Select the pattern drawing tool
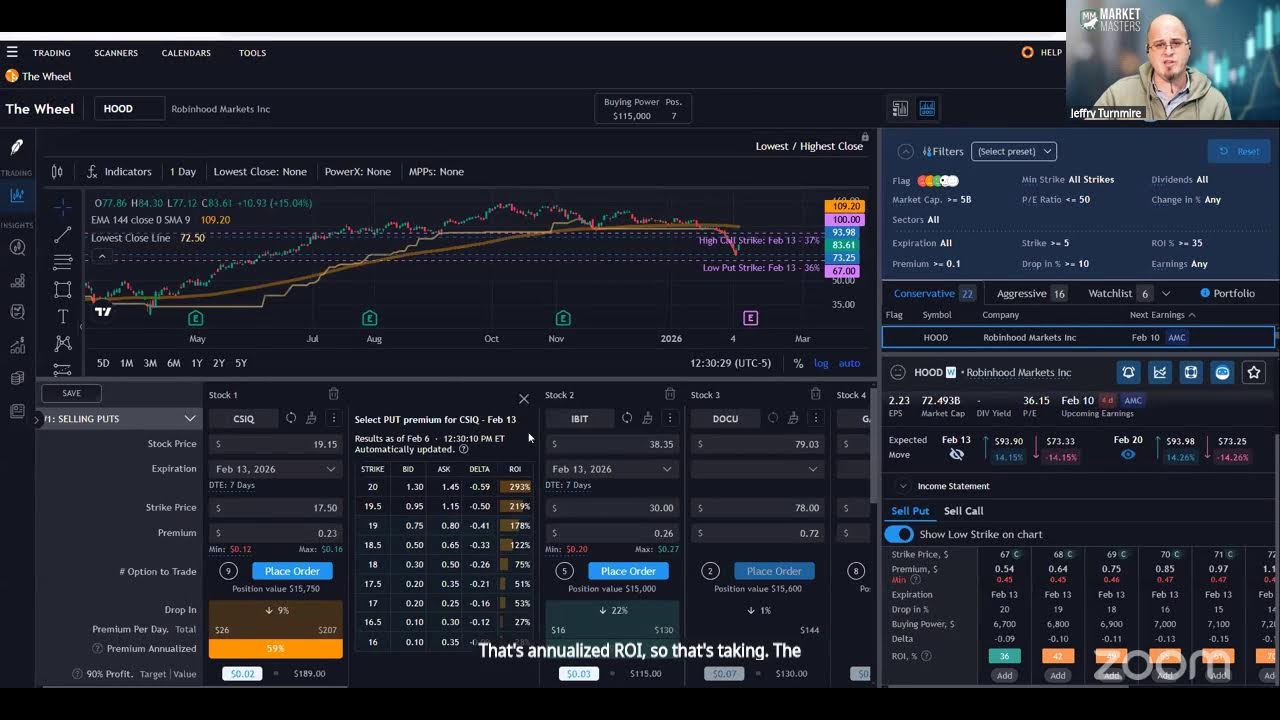 tap(62, 343)
